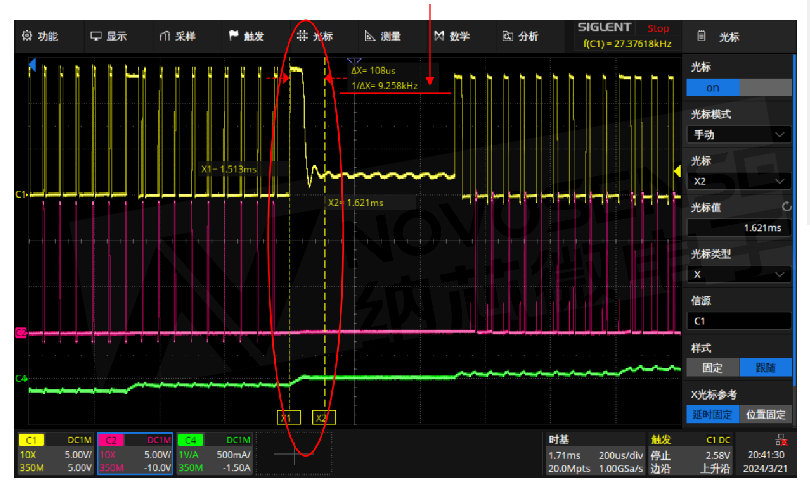Open the 采样 (Acquire) menu
Viewport: 810px width, 484px height.
[x=178, y=36]
